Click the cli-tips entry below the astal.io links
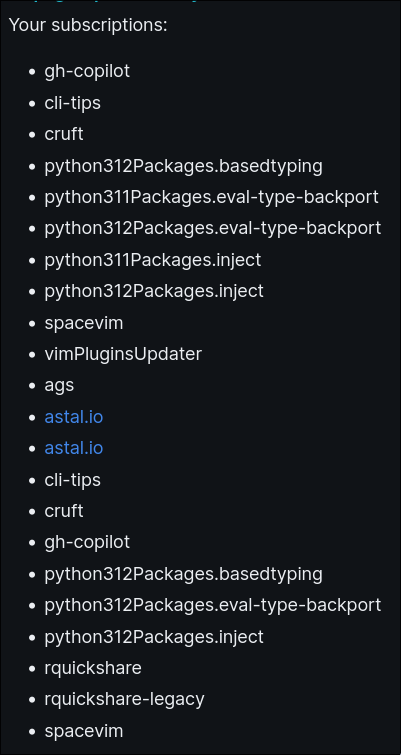The height and width of the screenshot is (755, 401). click(x=73, y=480)
